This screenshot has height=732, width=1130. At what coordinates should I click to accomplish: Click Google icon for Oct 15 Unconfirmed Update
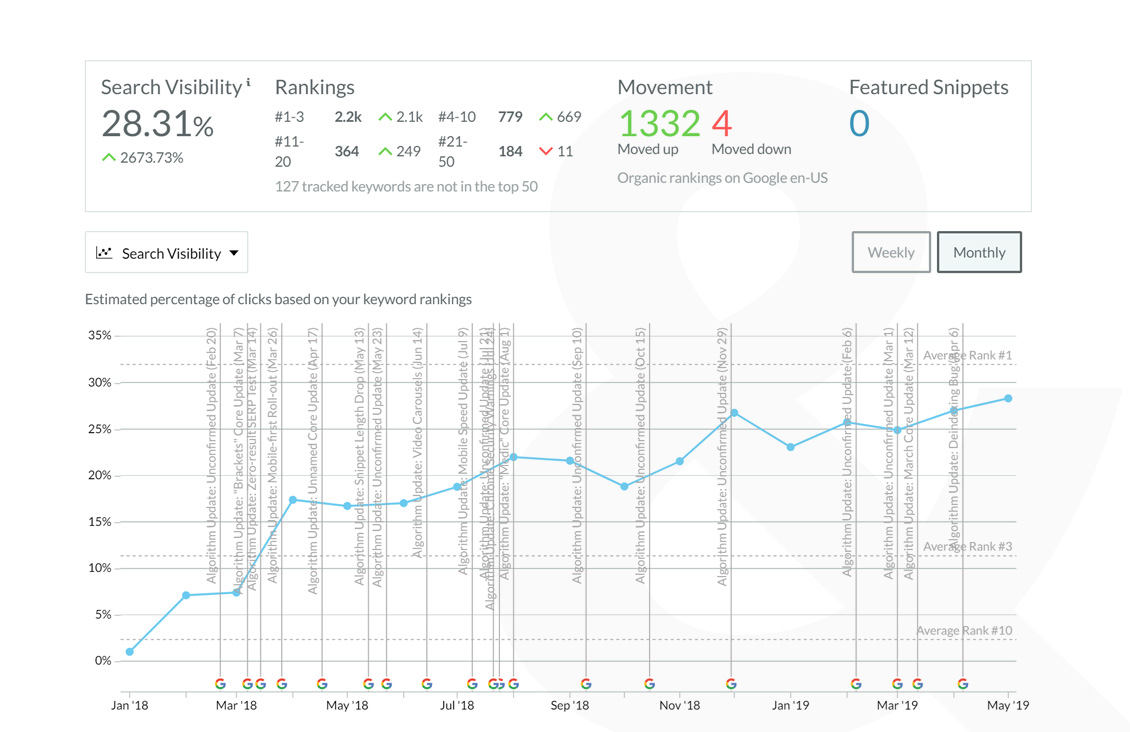point(649,684)
